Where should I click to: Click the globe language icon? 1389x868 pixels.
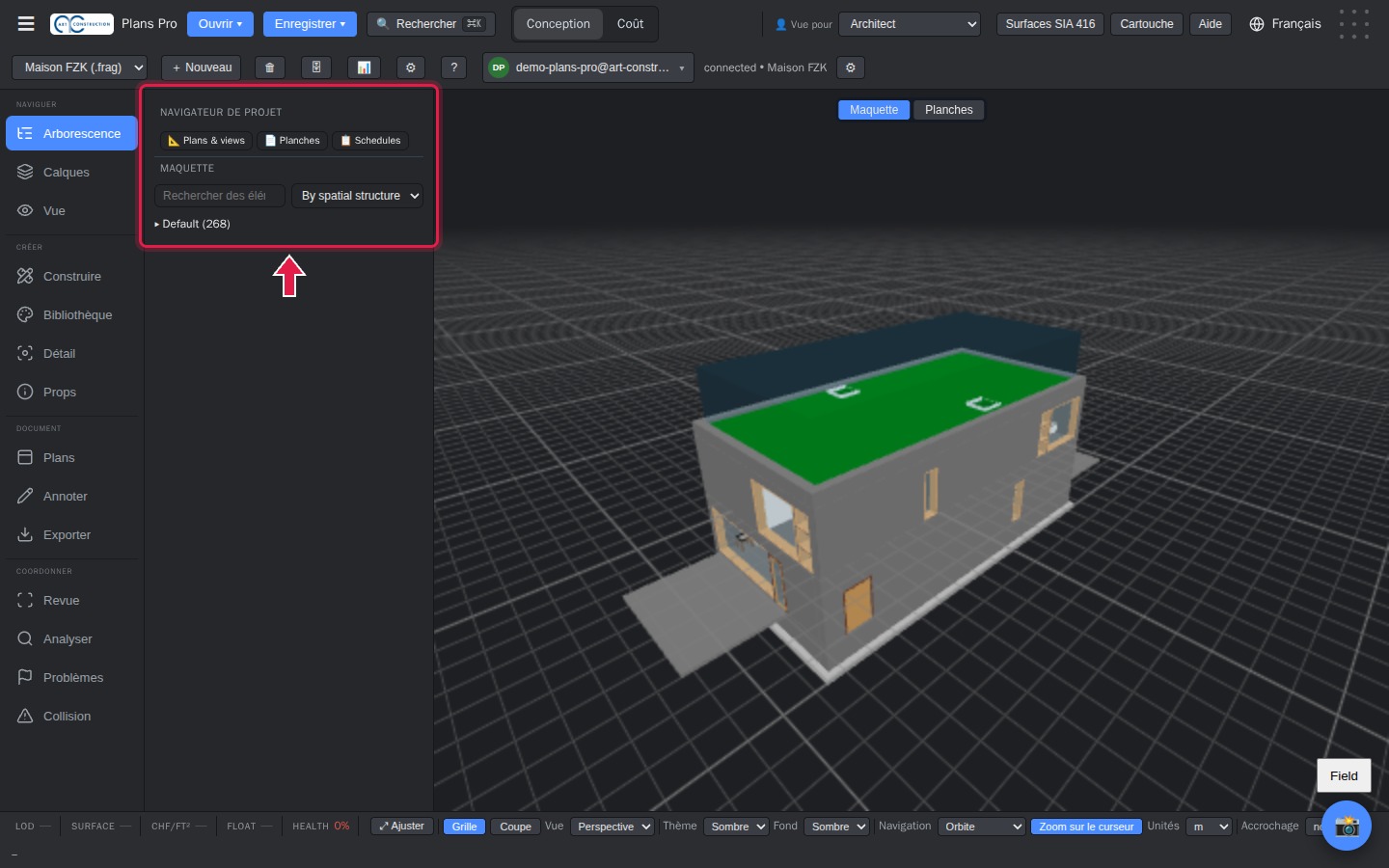[x=1257, y=24]
